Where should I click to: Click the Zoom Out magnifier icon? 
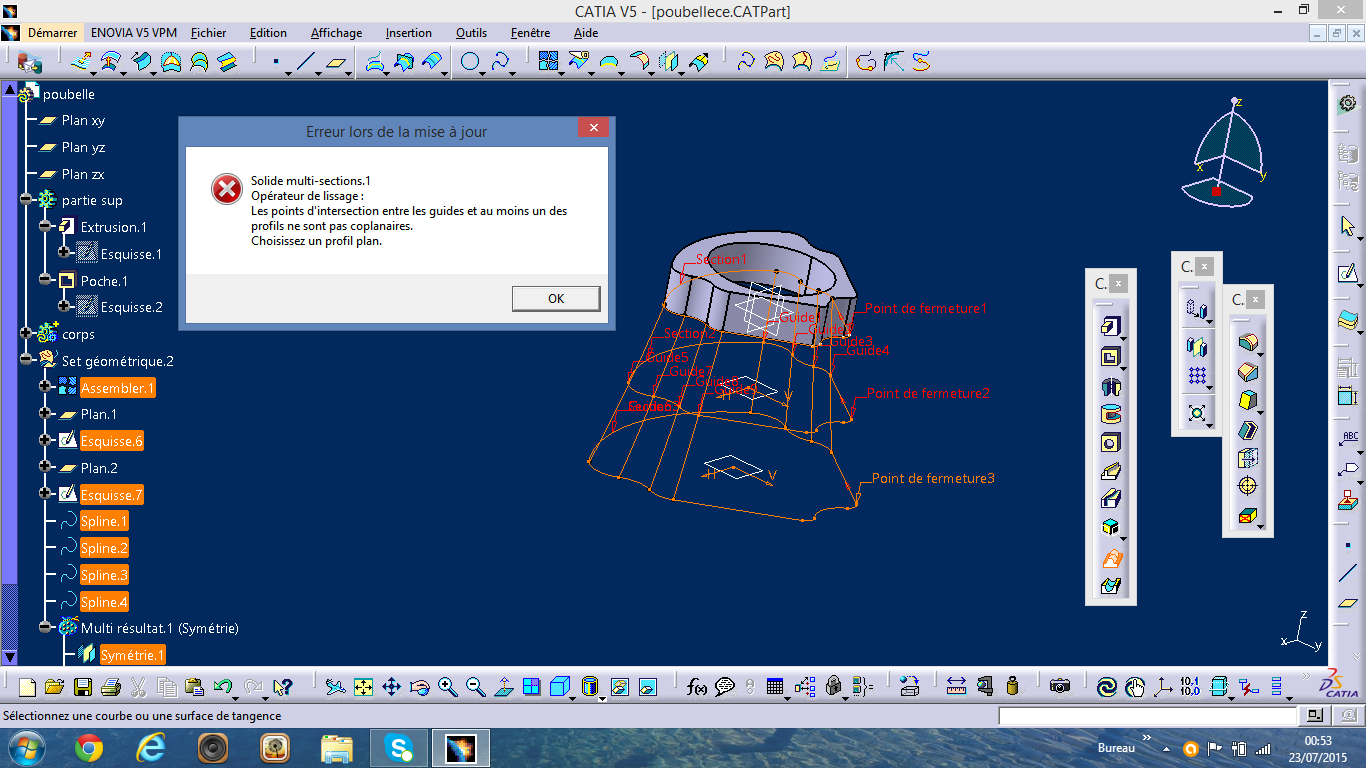click(475, 687)
